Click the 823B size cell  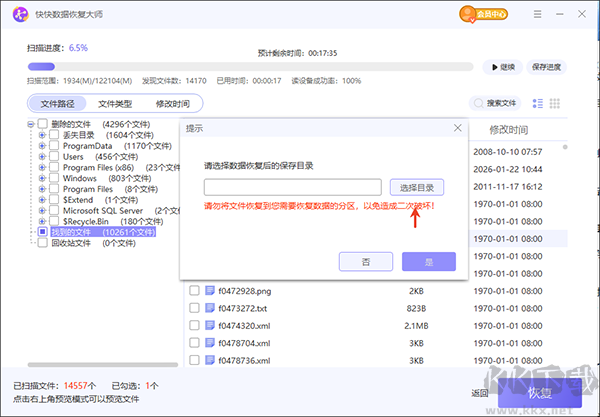click(x=416, y=308)
